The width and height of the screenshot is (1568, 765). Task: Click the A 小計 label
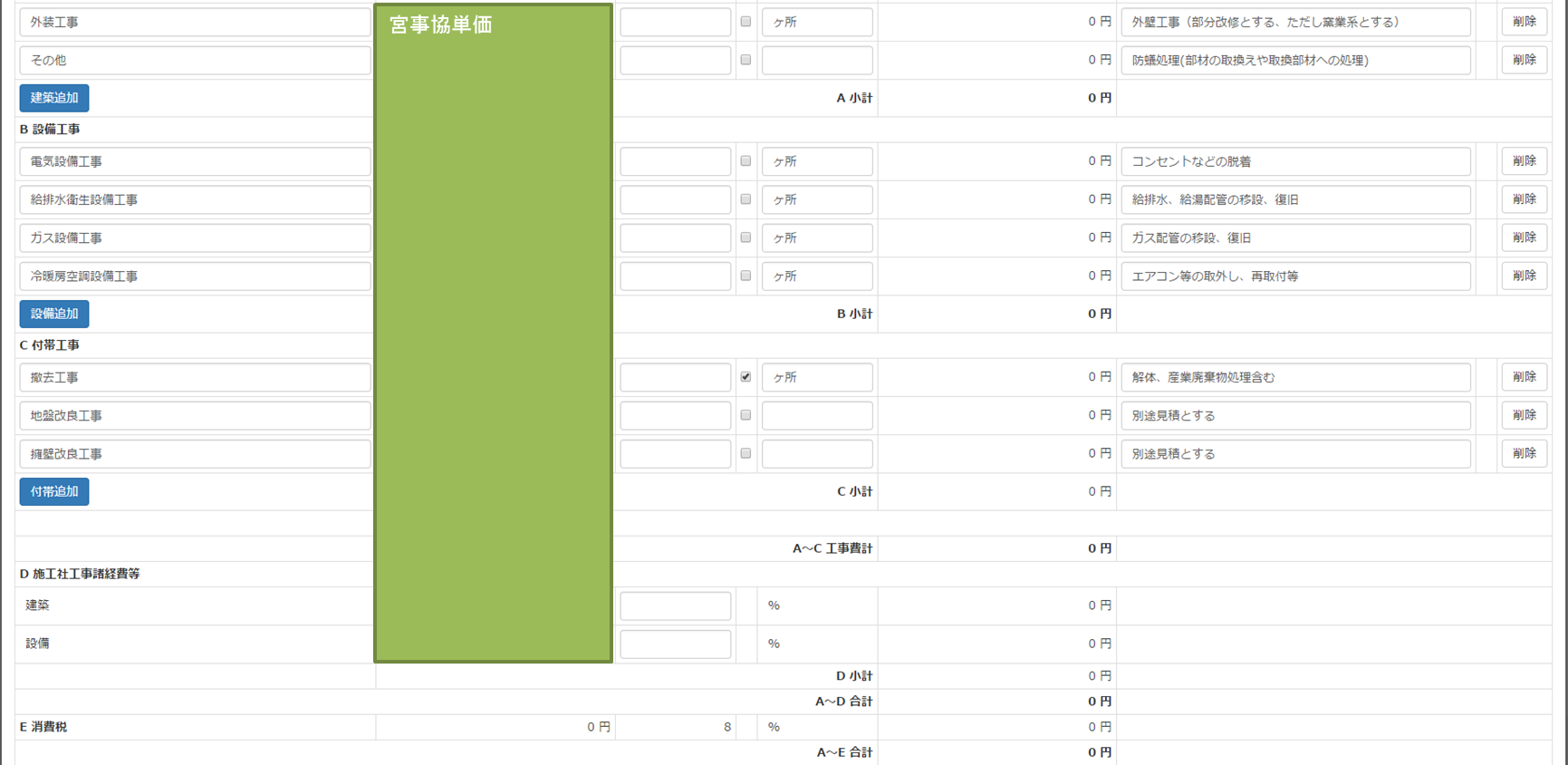point(854,98)
